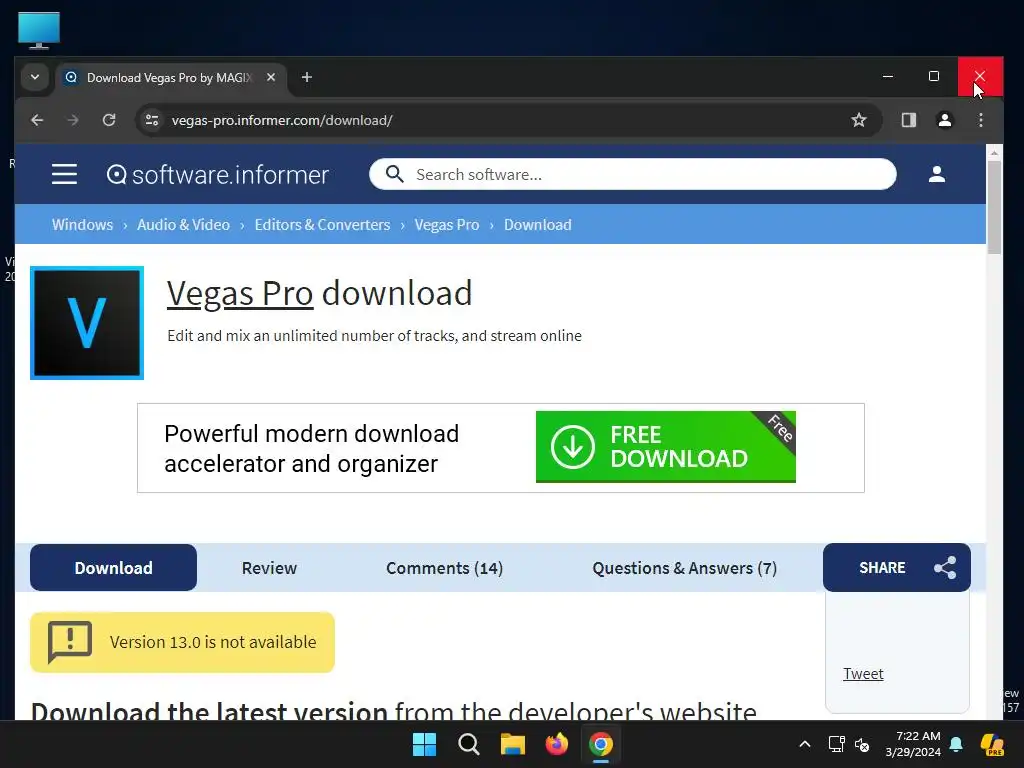The height and width of the screenshot is (768, 1024).
Task: Focus the Search software input field
Action: 632,174
